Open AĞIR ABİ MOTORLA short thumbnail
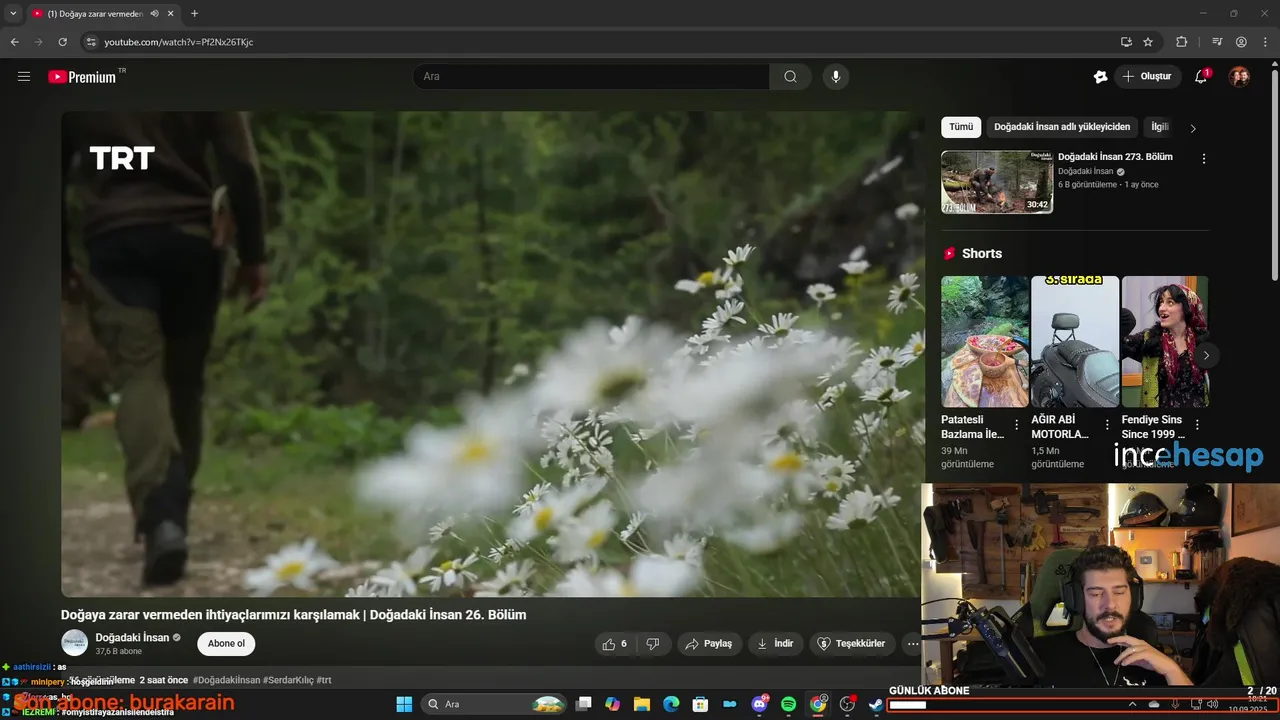 (1075, 342)
